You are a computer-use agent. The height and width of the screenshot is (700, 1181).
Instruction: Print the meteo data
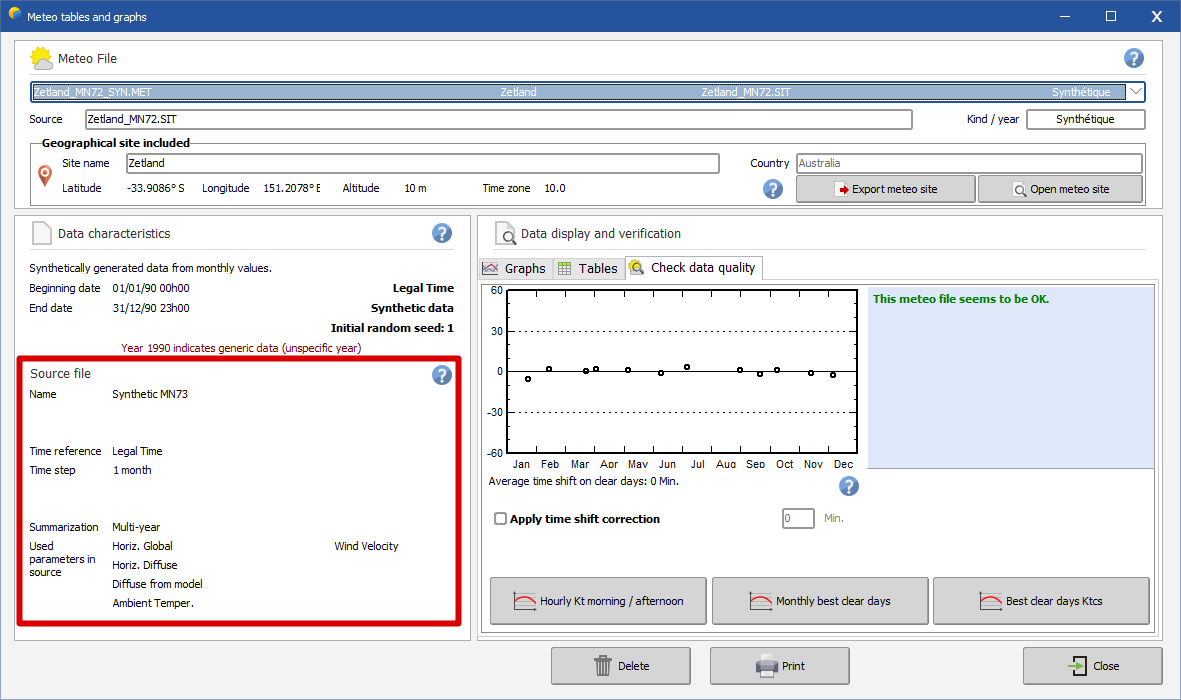point(780,665)
